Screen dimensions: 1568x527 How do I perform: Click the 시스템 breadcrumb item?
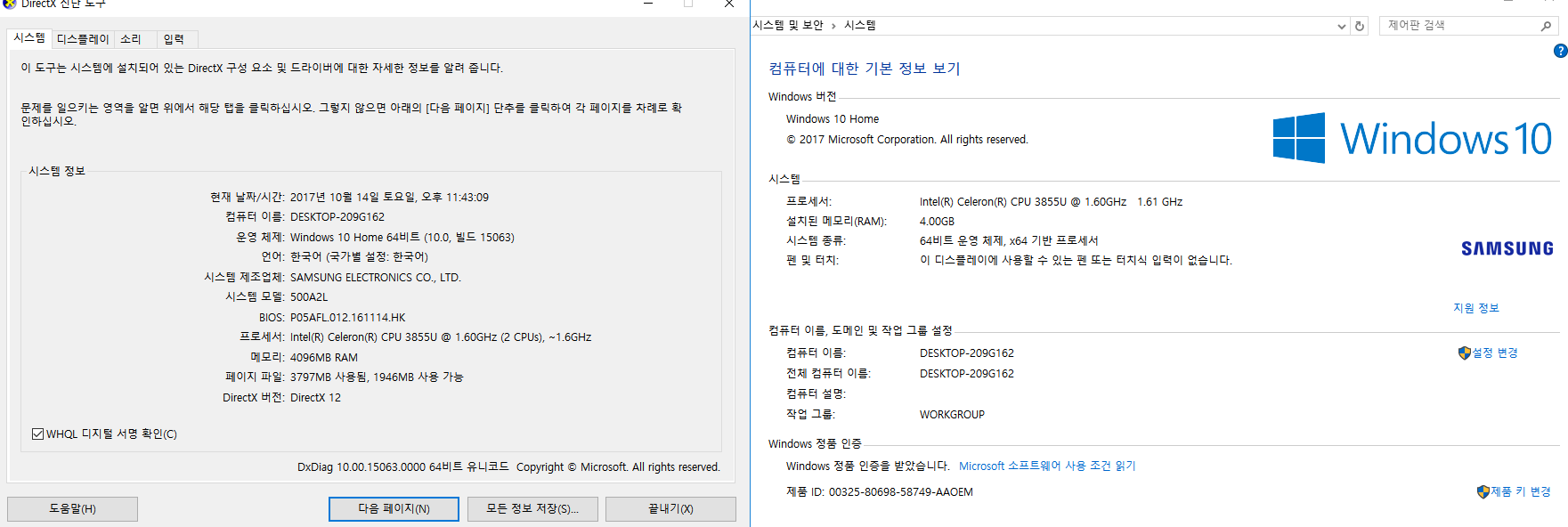(860, 25)
